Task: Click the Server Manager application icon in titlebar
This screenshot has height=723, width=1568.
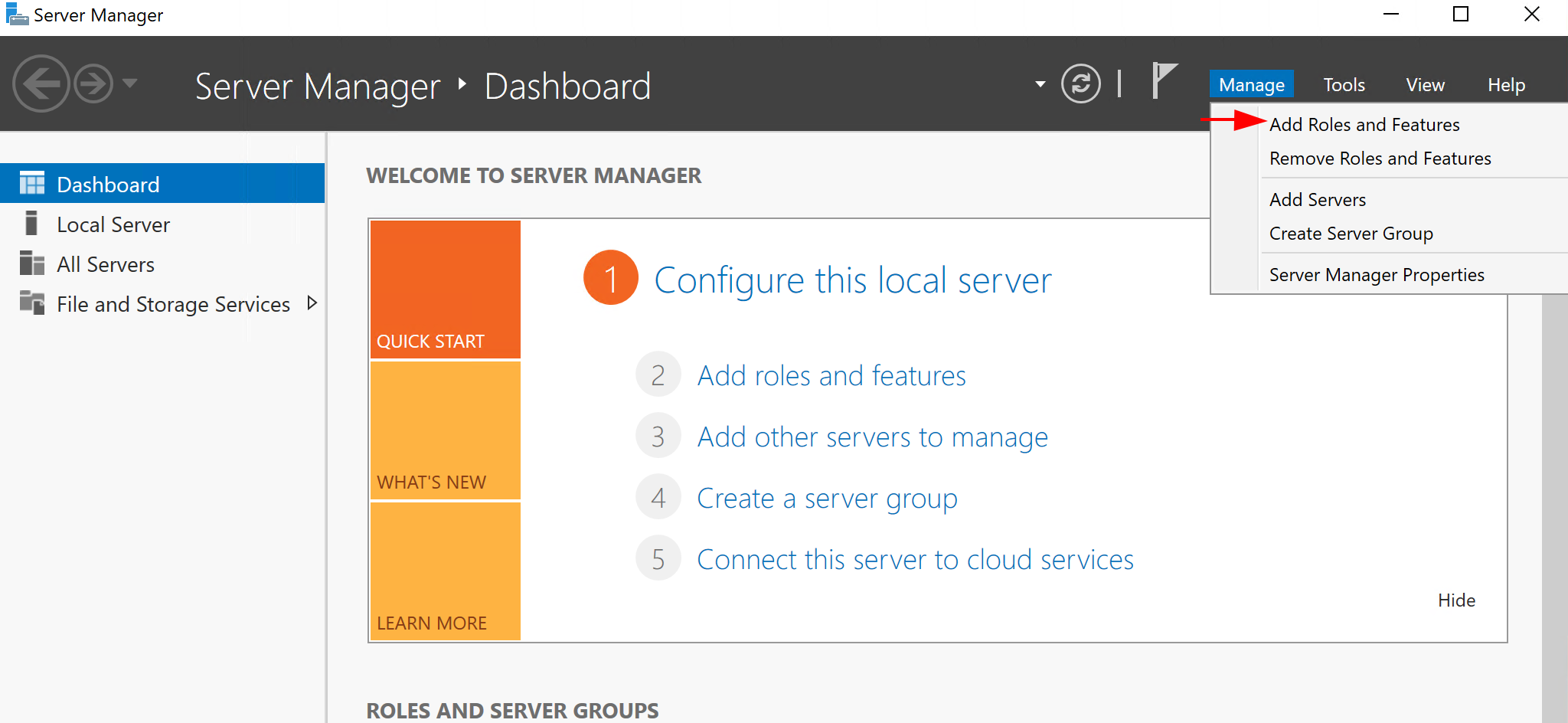Action: (15, 14)
